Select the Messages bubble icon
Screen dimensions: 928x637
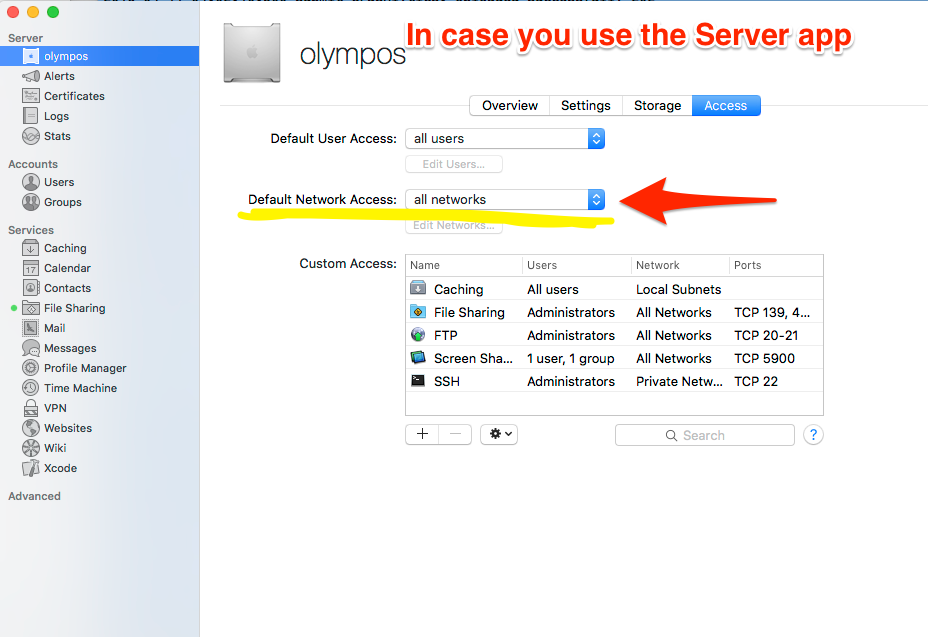tap(31, 348)
